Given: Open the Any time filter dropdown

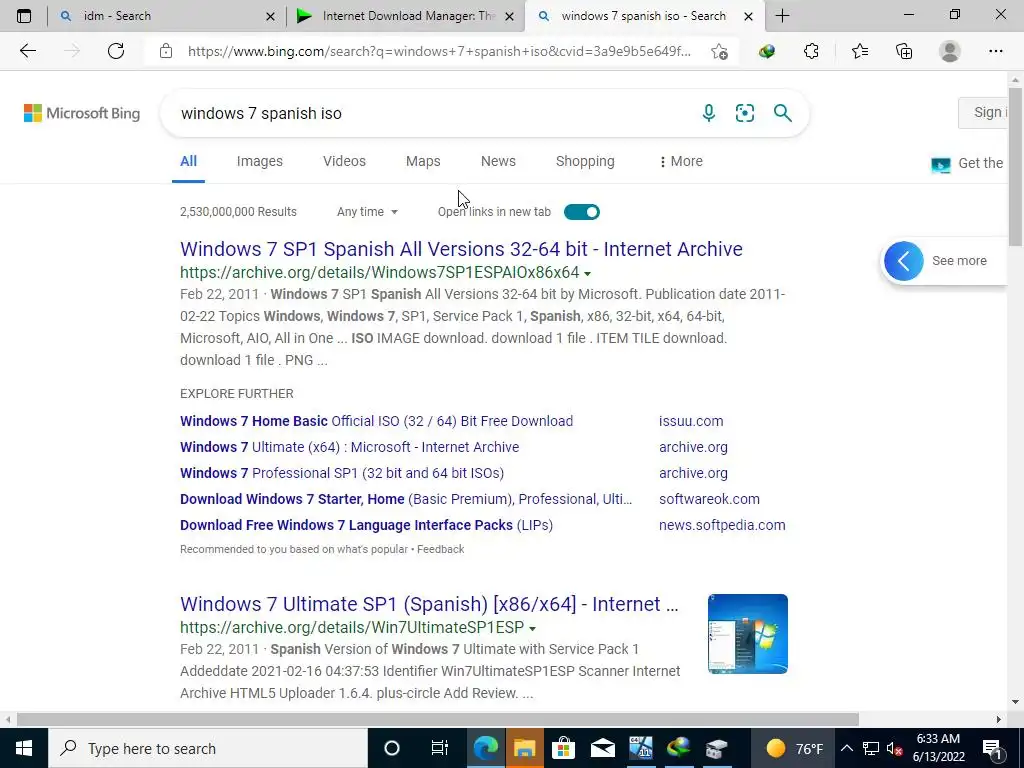Looking at the screenshot, I should coord(367,212).
